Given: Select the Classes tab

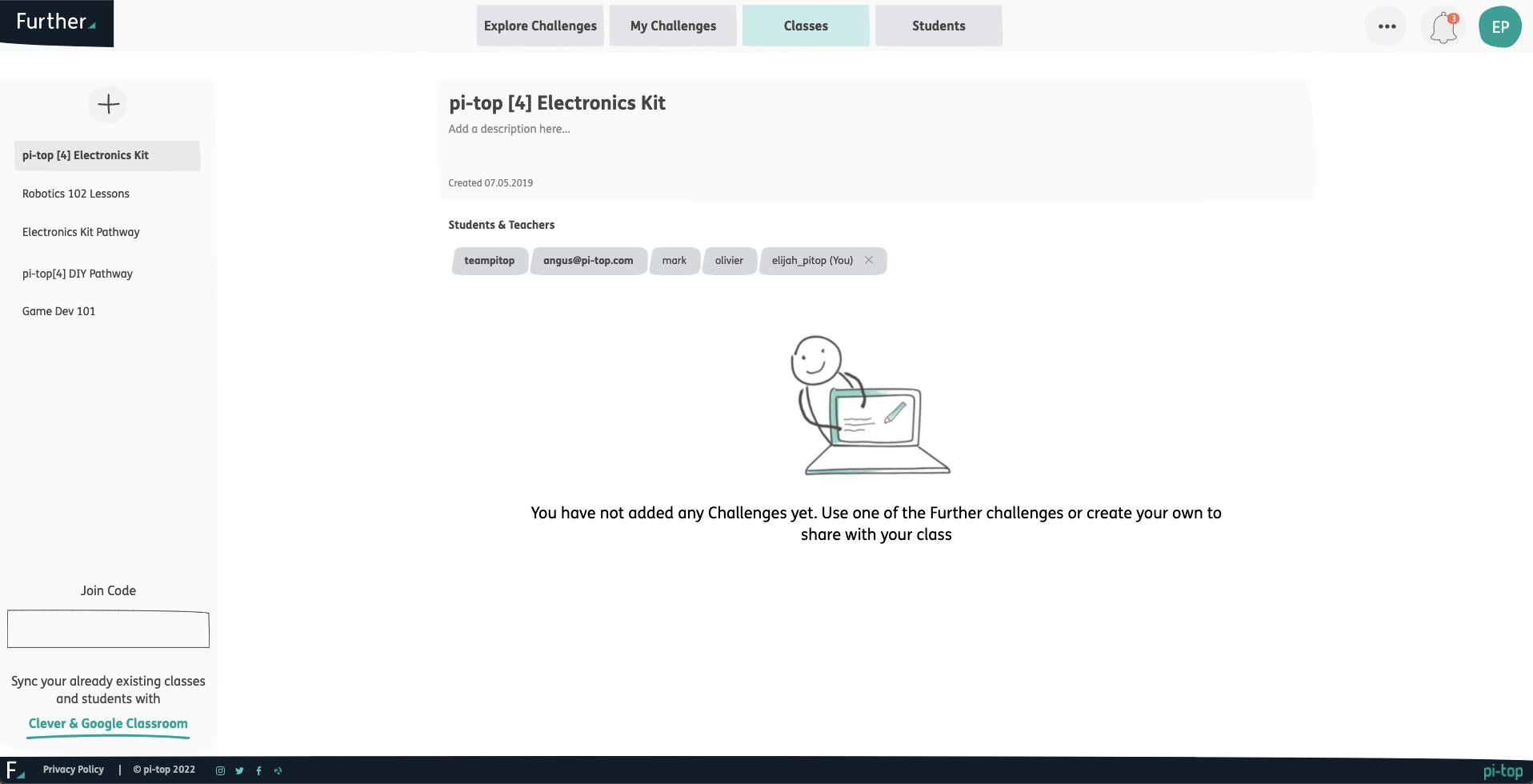Looking at the screenshot, I should coord(806,26).
